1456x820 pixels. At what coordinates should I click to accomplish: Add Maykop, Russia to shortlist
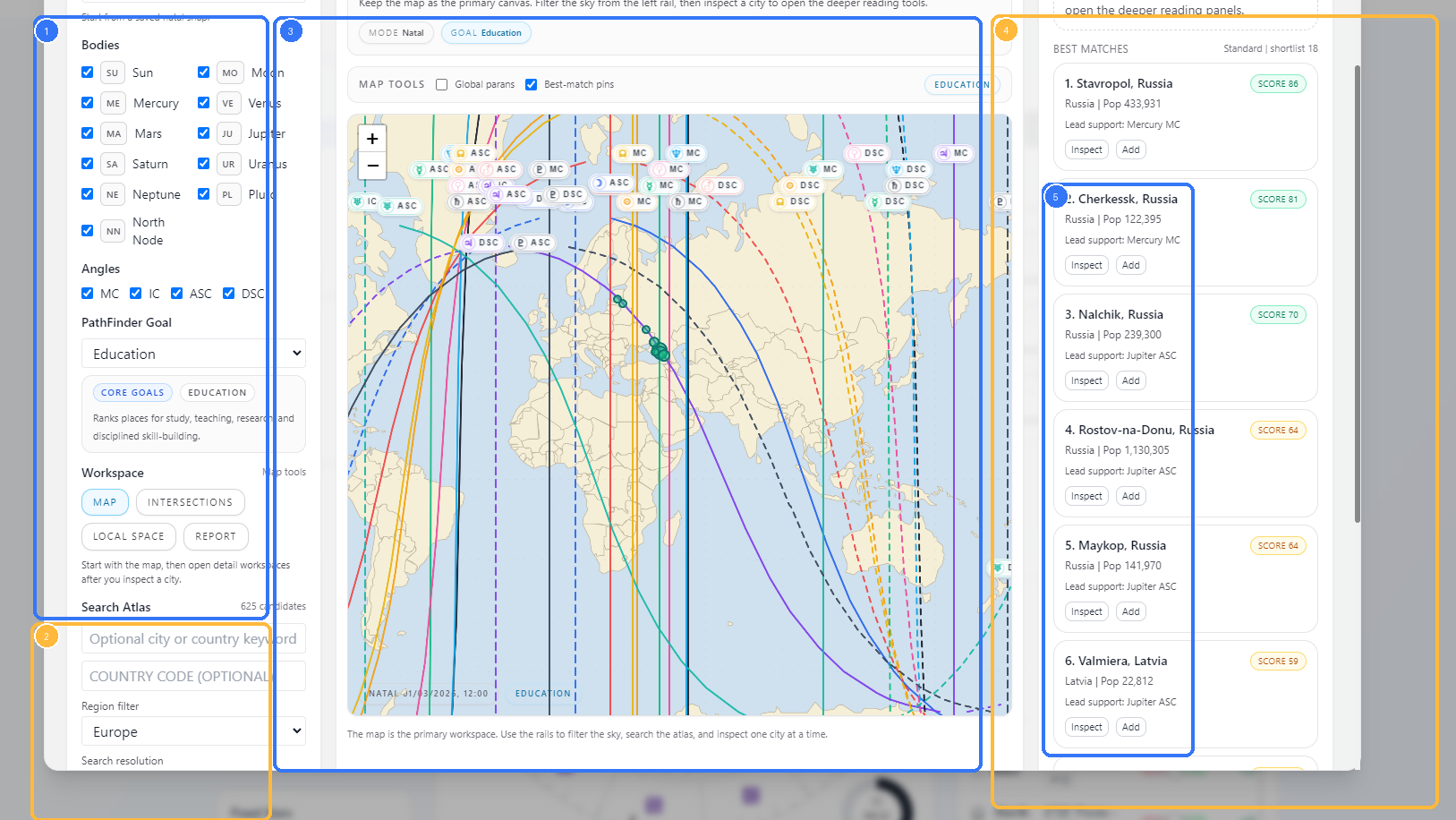pos(1131,611)
